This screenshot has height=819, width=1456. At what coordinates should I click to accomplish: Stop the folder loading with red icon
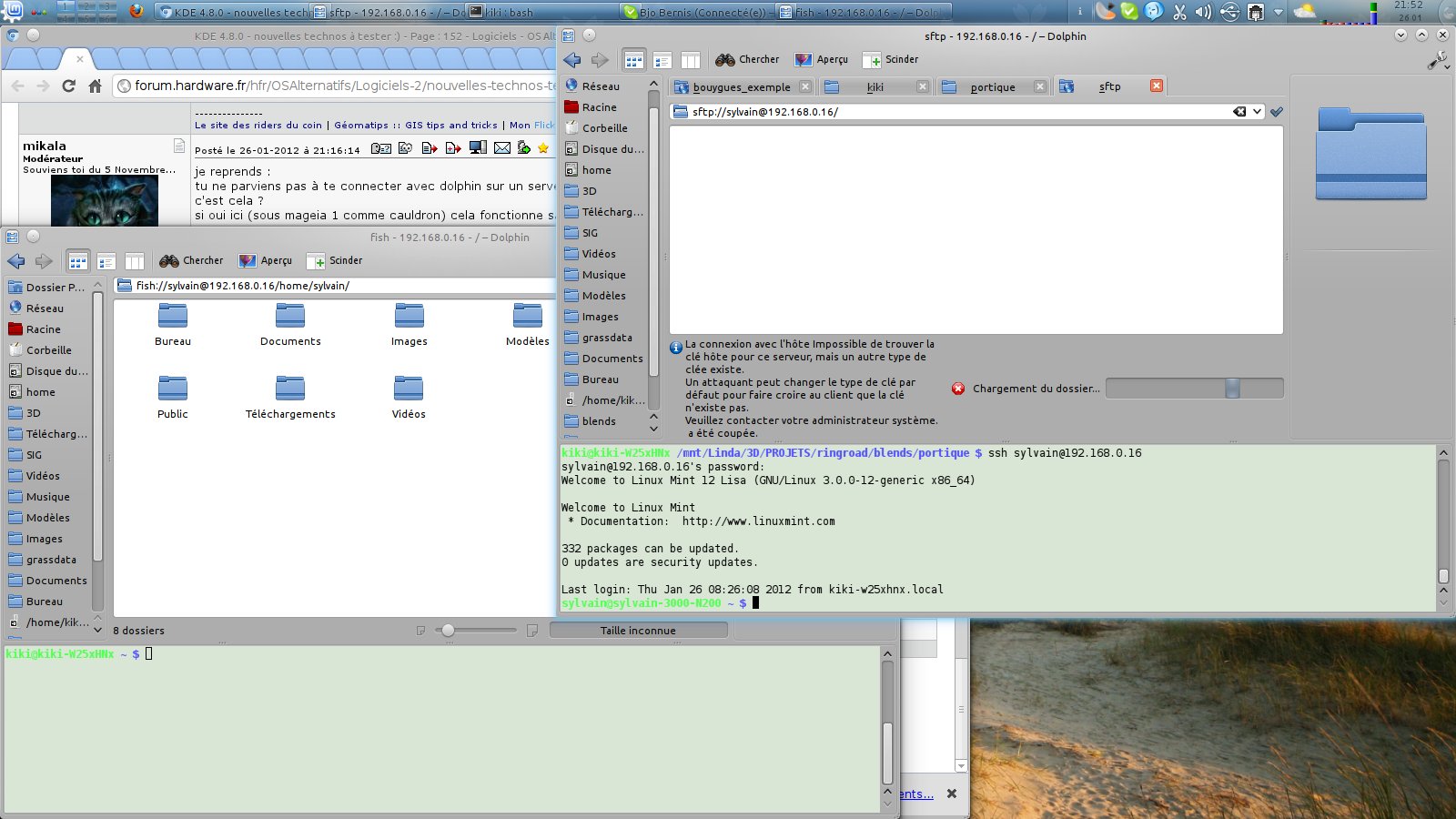[x=958, y=389]
